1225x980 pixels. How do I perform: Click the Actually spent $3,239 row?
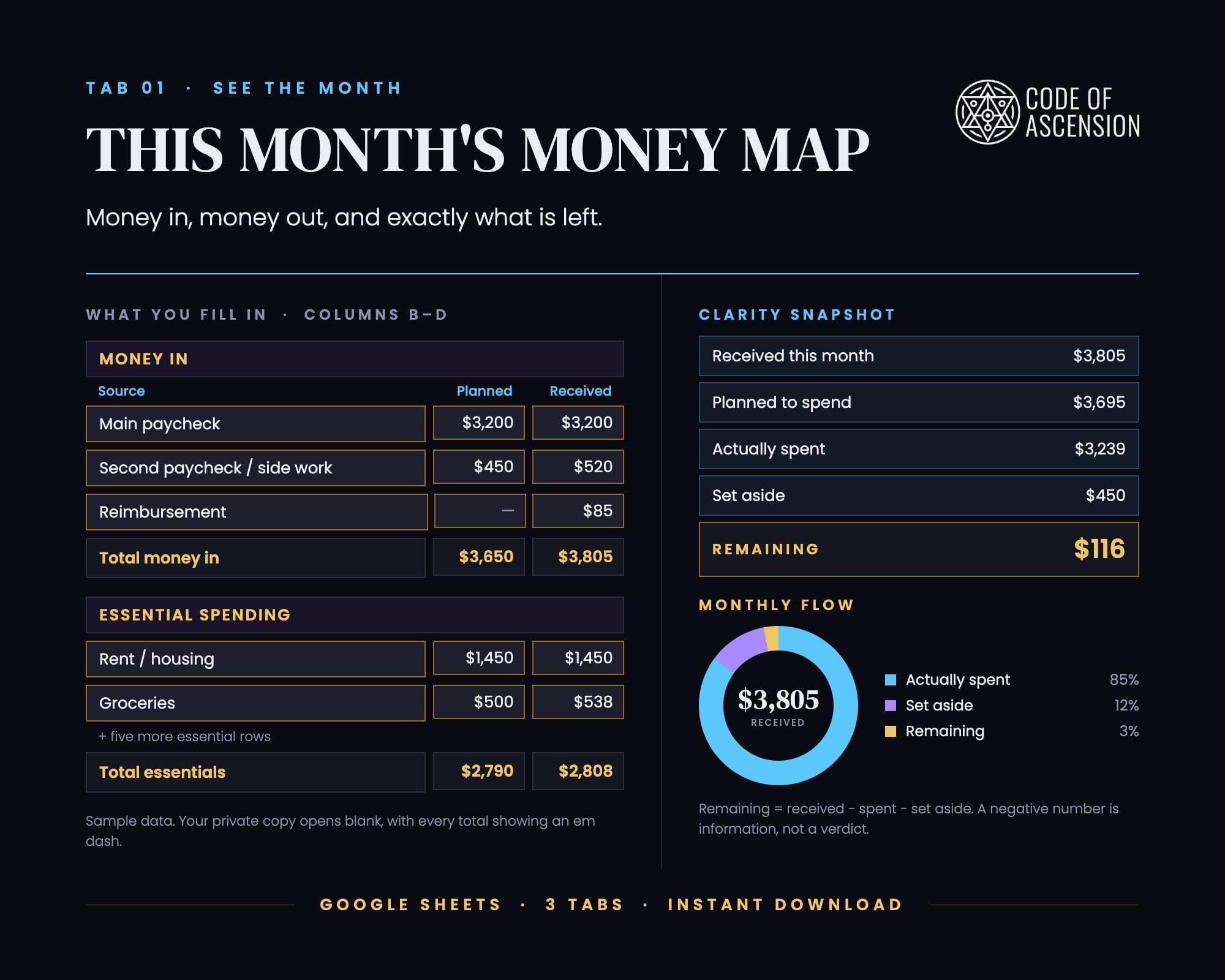(919, 449)
